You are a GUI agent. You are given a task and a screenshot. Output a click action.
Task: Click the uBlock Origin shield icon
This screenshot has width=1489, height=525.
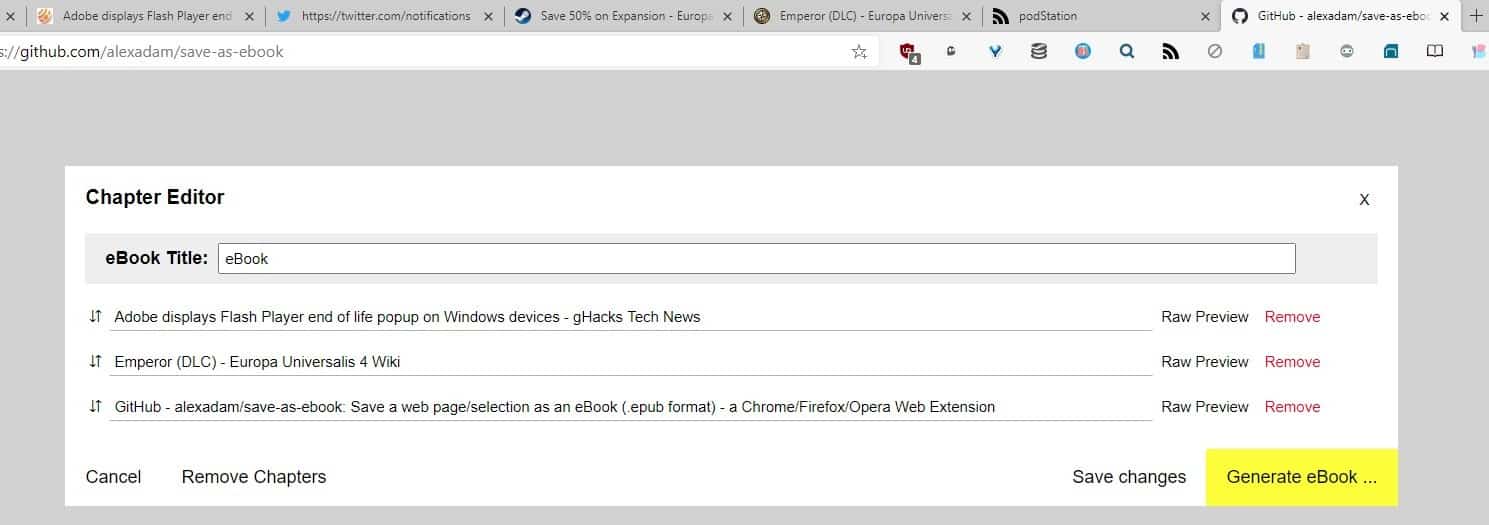coord(908,52)
